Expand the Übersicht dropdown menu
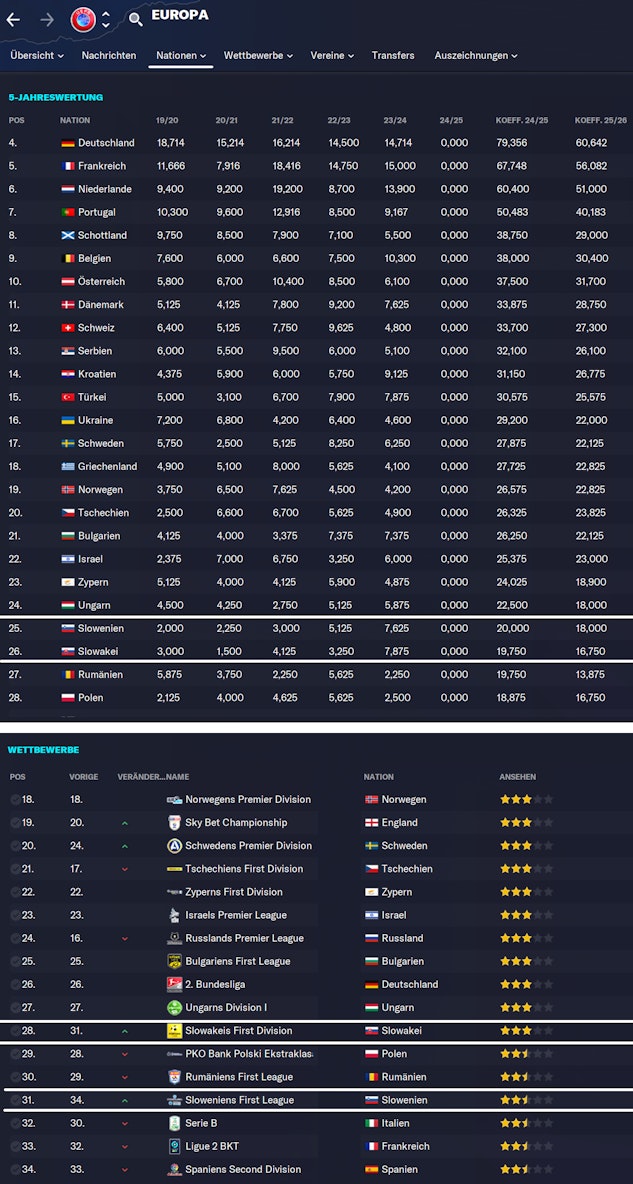The height and width of the screenshot is (1184, 633). [x=36, y=56]
